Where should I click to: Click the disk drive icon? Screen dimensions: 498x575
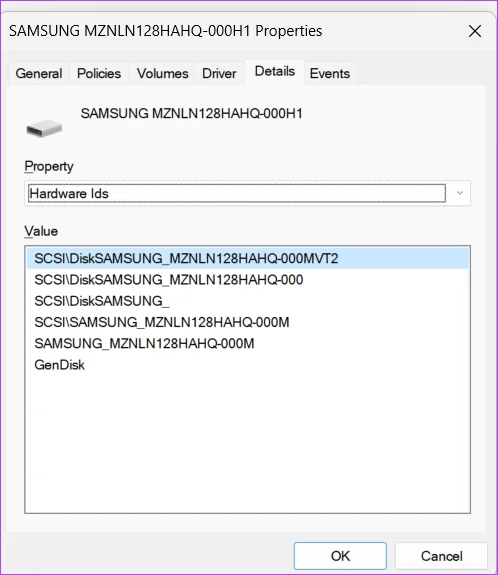point(44,129)
